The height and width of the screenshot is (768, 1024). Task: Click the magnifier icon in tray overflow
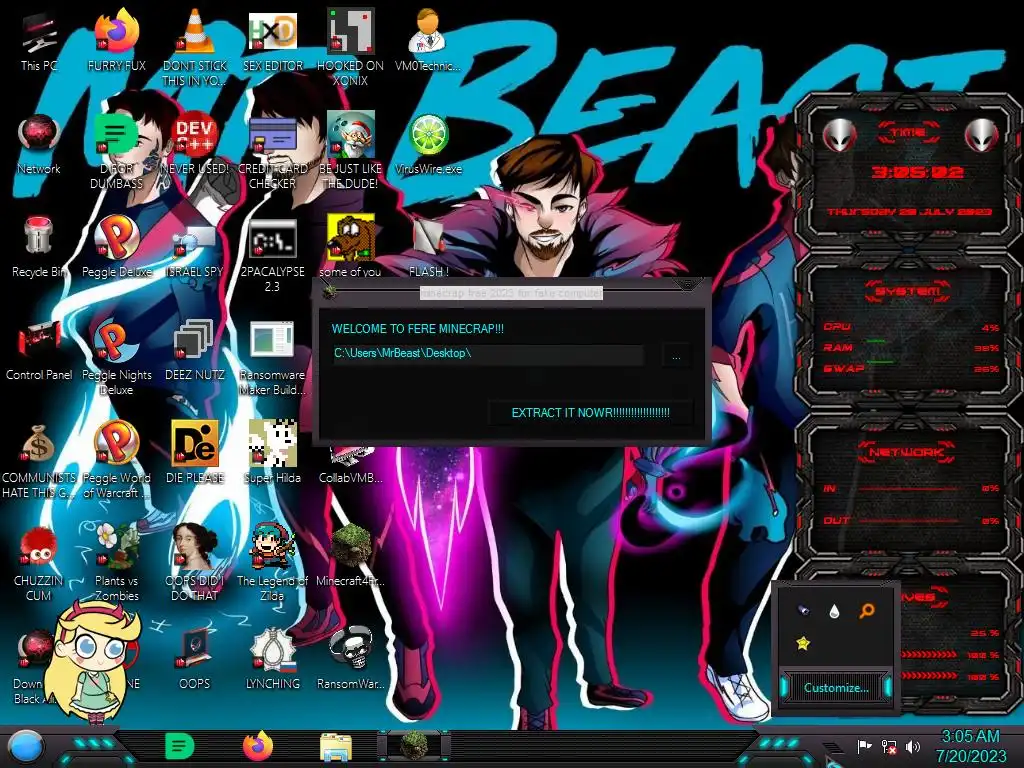point(867,611)
